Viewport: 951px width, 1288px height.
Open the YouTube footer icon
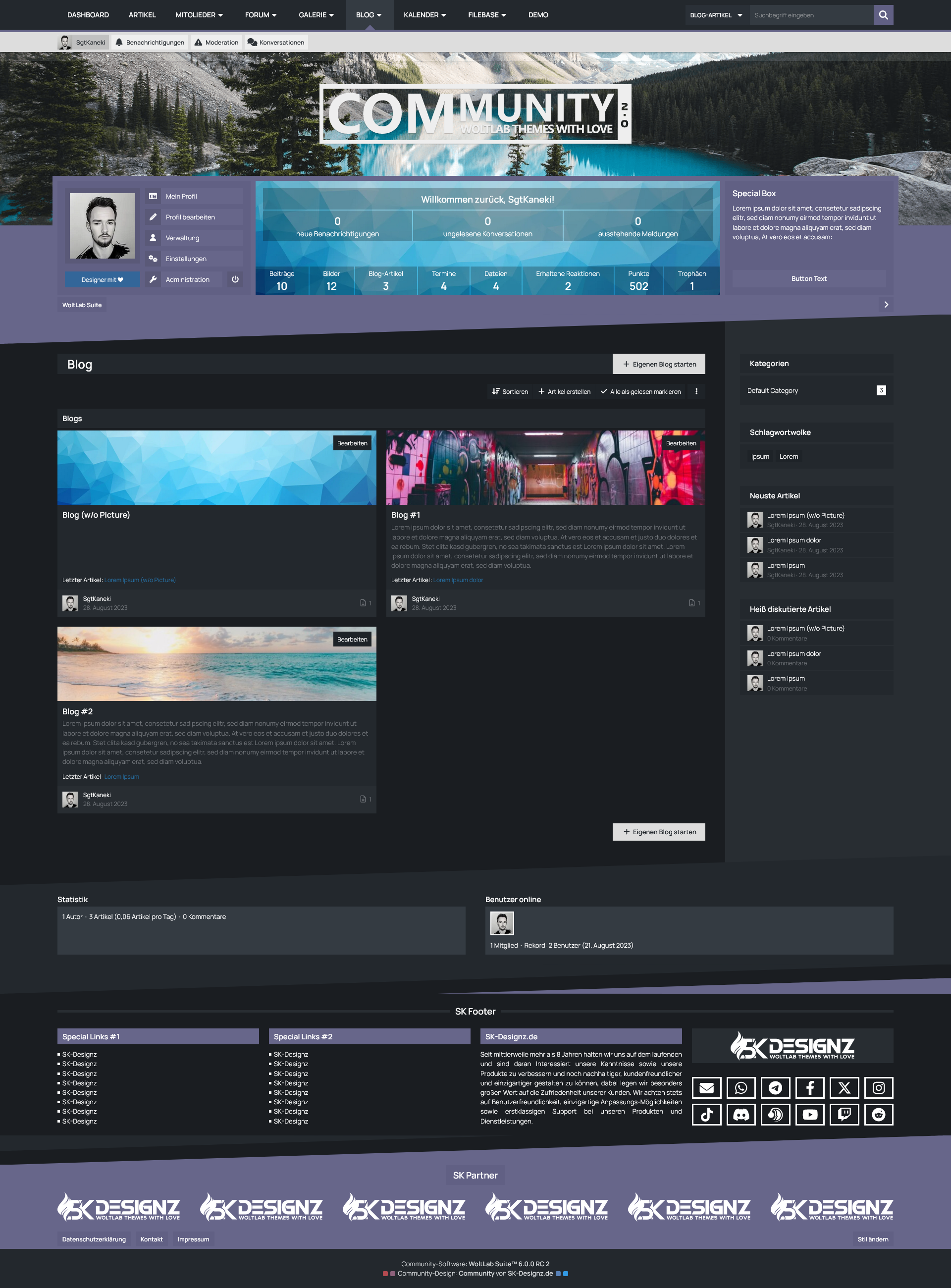[x=810, y=1115]
